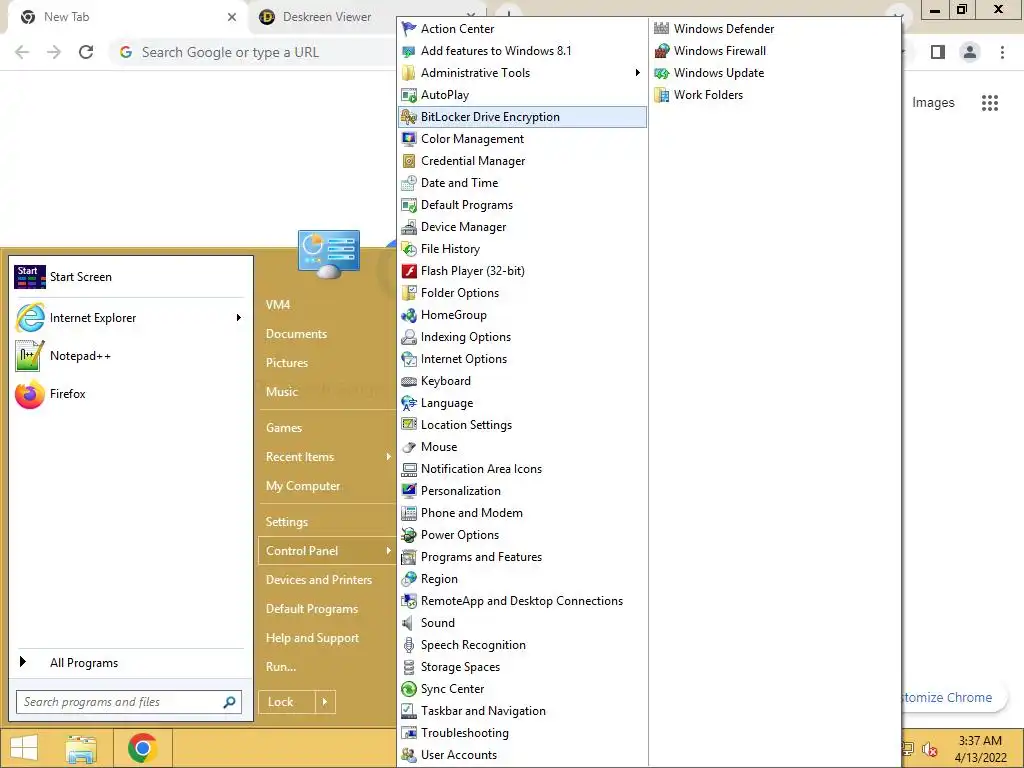Image resolution: width=1024 pixels, height=768 pixels.
Task: Launch Firefox via its icon
Action: [30, 394]
